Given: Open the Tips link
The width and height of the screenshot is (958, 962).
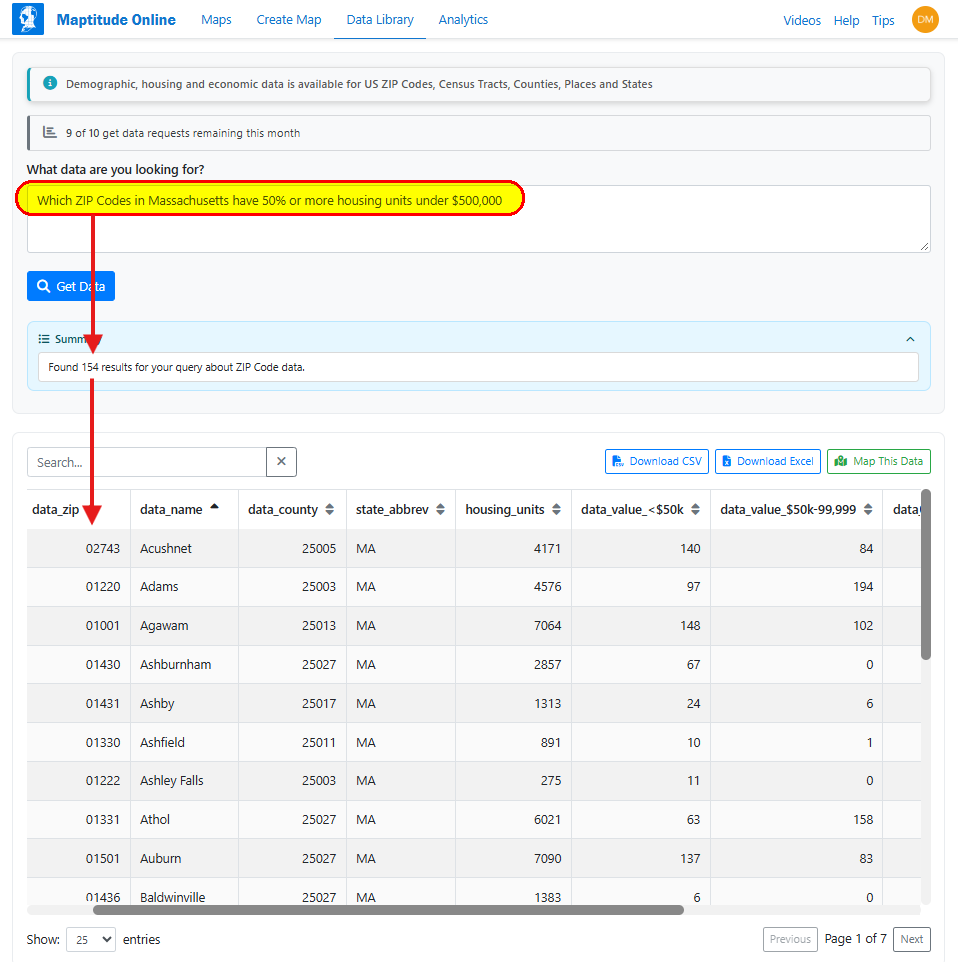Looking at the screenshot, I should tap(883, 20).
